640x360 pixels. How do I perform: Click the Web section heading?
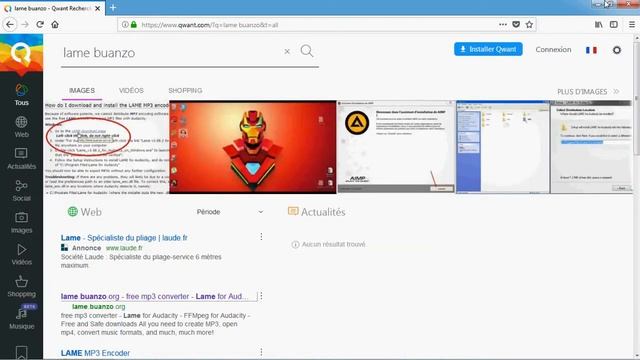point(84,212)
